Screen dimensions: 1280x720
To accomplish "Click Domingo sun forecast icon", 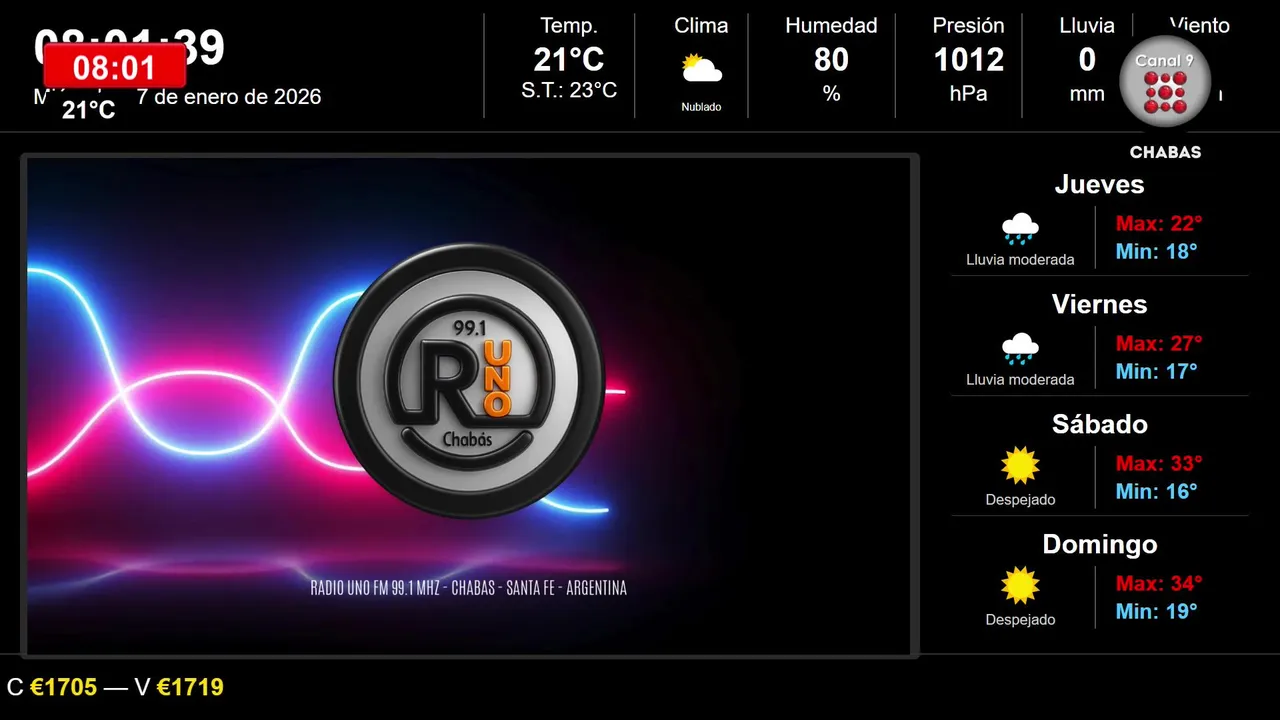I will click(x=1020, y=586).
